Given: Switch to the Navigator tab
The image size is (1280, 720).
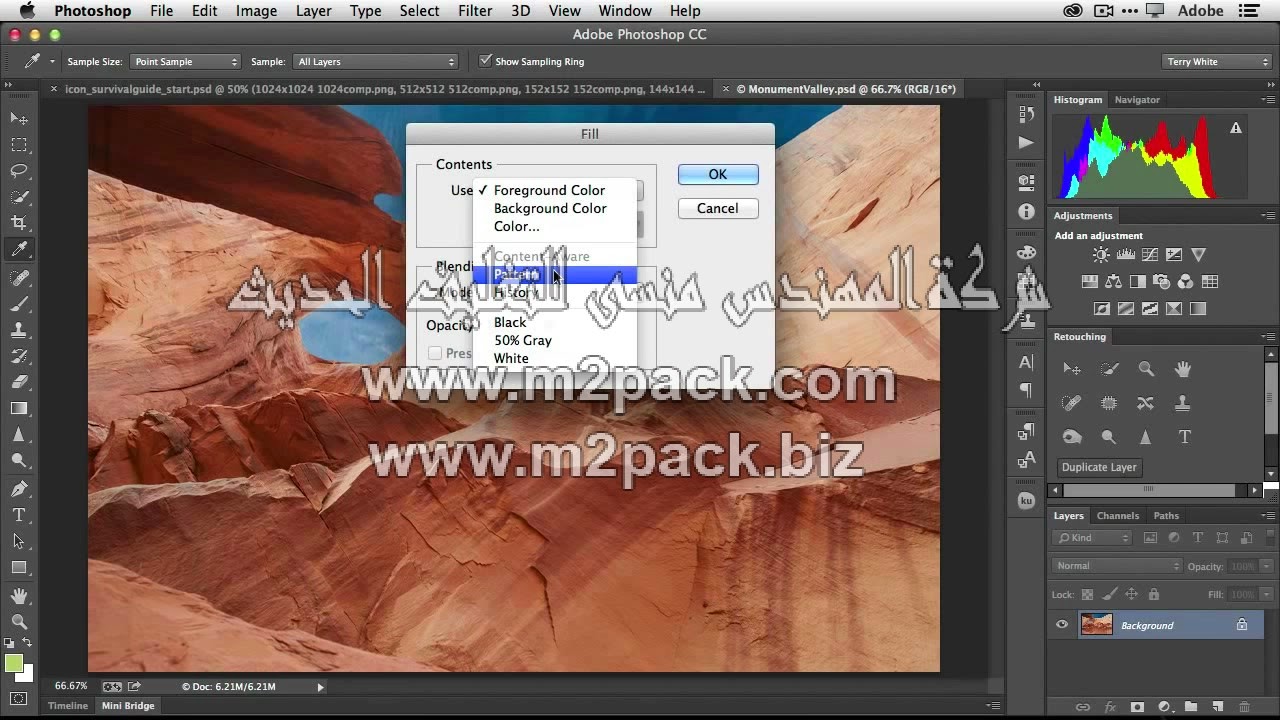Looking at the screenshot, I should 1137,100.
